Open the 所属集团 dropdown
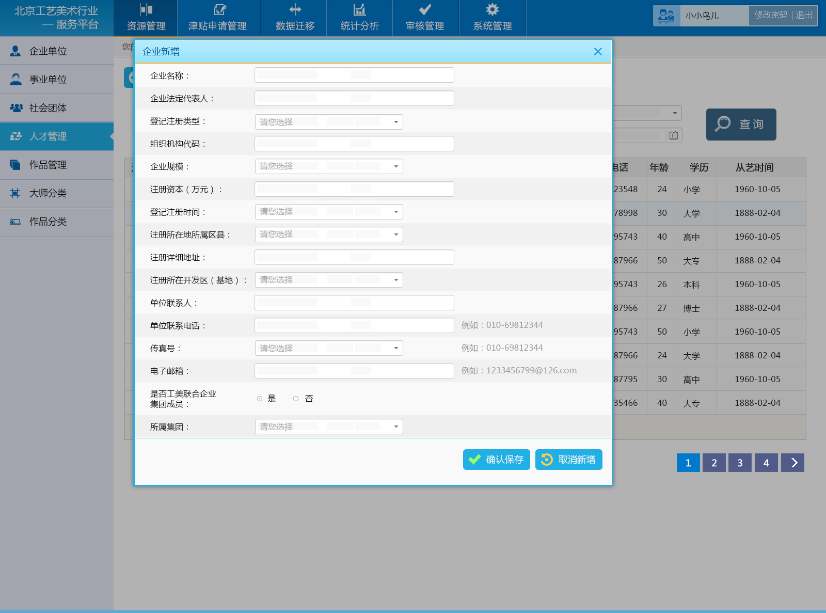Image resolution: width=826 pixels, height=613 pixels. coord(328,427)
